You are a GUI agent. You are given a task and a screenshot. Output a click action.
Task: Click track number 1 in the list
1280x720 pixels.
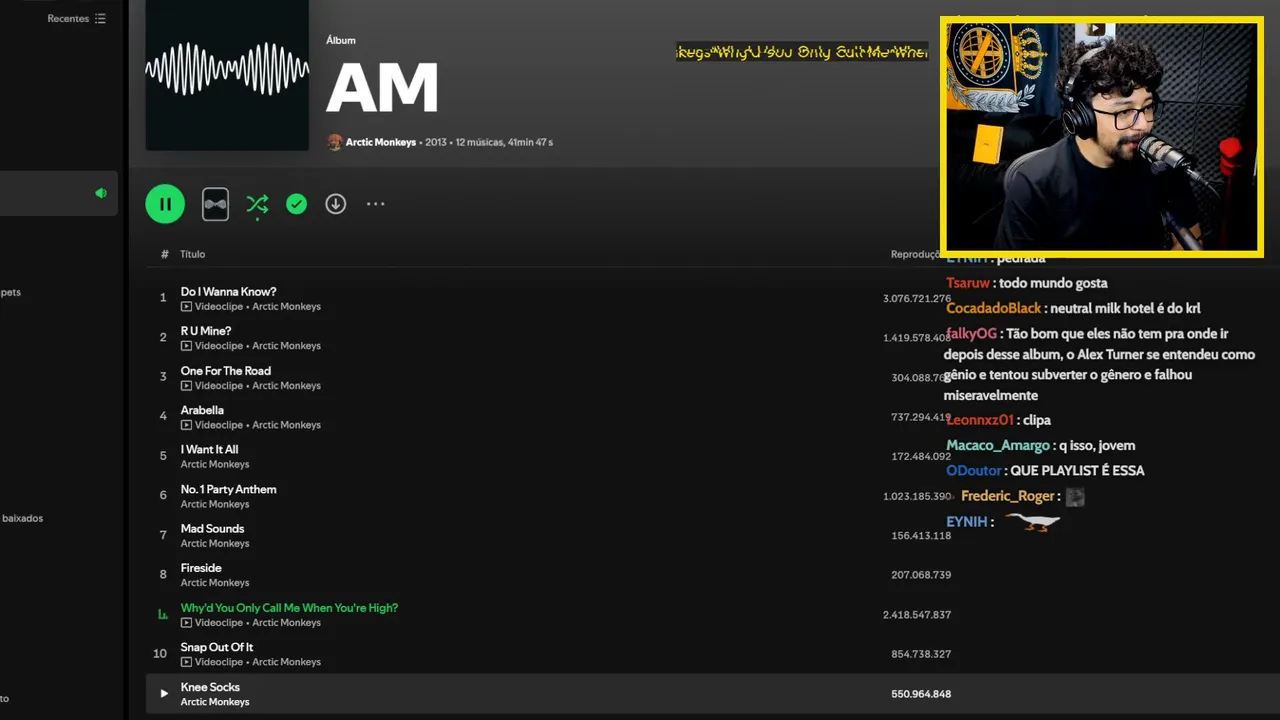(163, 298)
